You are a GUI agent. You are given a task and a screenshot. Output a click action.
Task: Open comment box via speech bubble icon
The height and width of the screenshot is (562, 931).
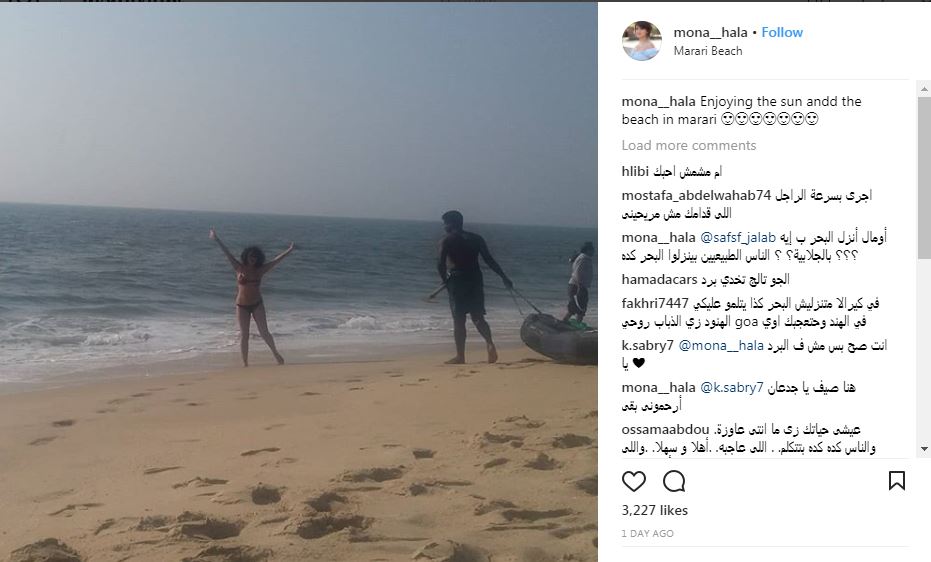pos(674,481)
